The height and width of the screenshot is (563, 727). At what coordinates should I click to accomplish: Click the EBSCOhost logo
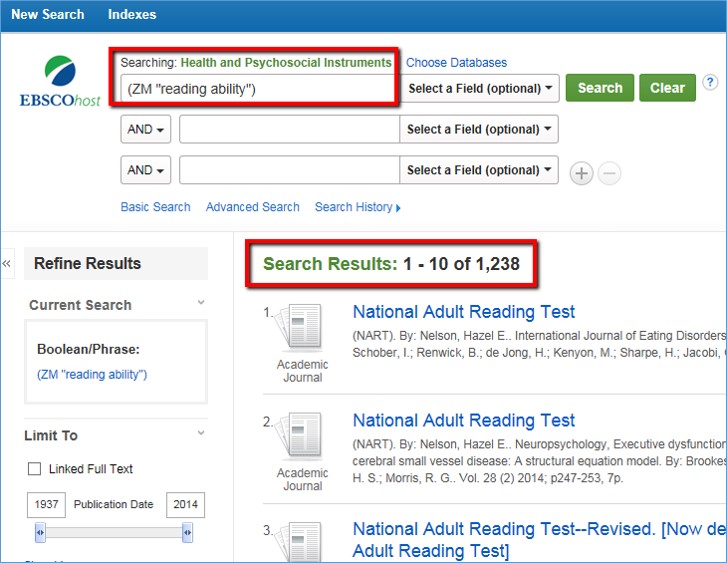(x=60, y=81)
